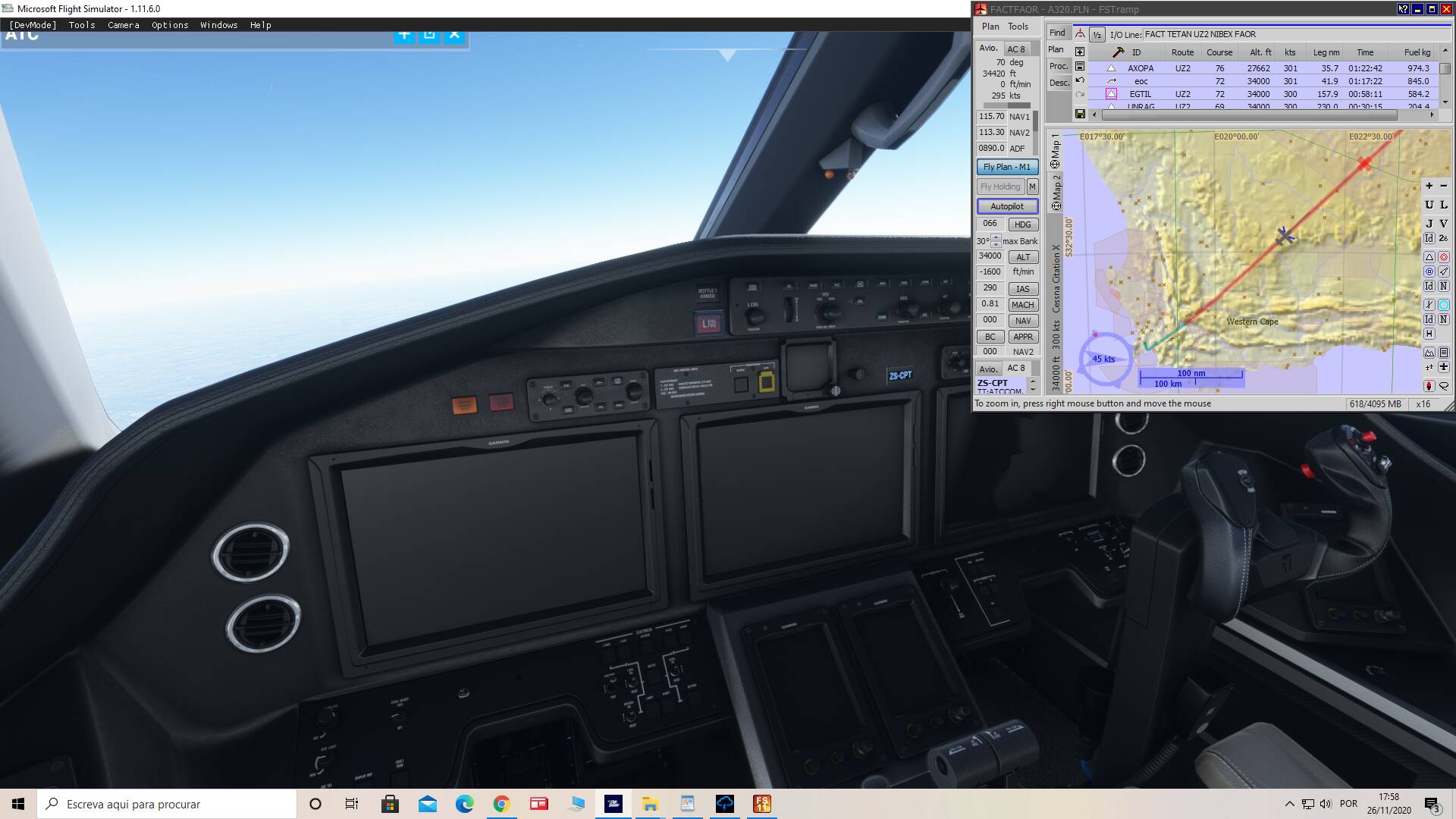This screenshot has height=819, width=1456.
Task: Open FSTramp context help icon
Action: click(1403, 9)
